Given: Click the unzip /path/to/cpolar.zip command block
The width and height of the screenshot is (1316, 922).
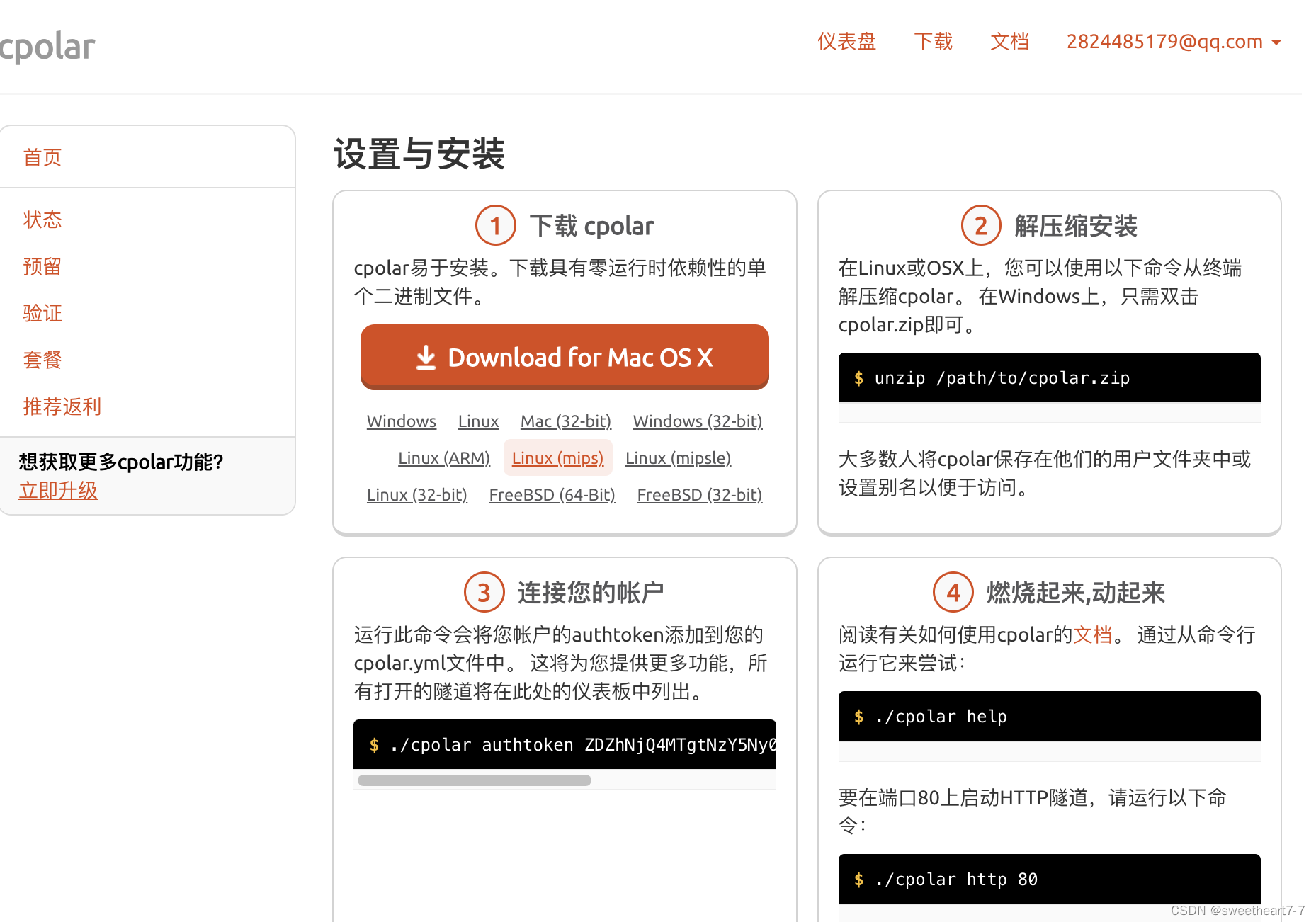Looking at the screenshot, I should click(1050, 377).
